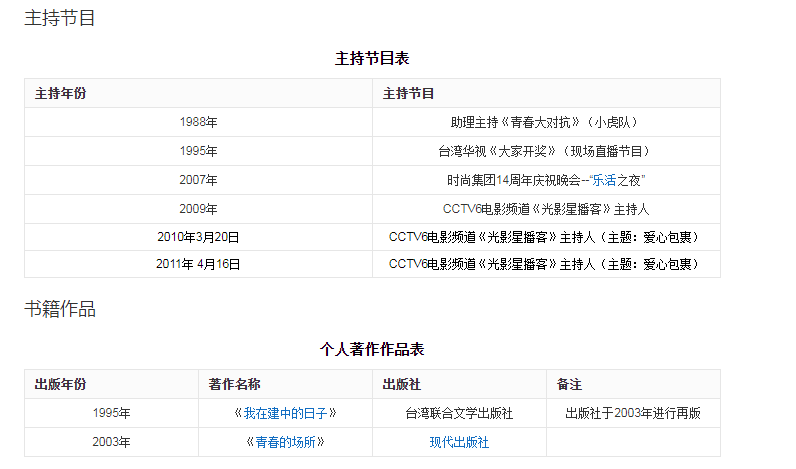Image resolution: width=796 pixels, height=469 pixels.
Task: Click the 书籍作品 section heading
Action: click(60, 309)
